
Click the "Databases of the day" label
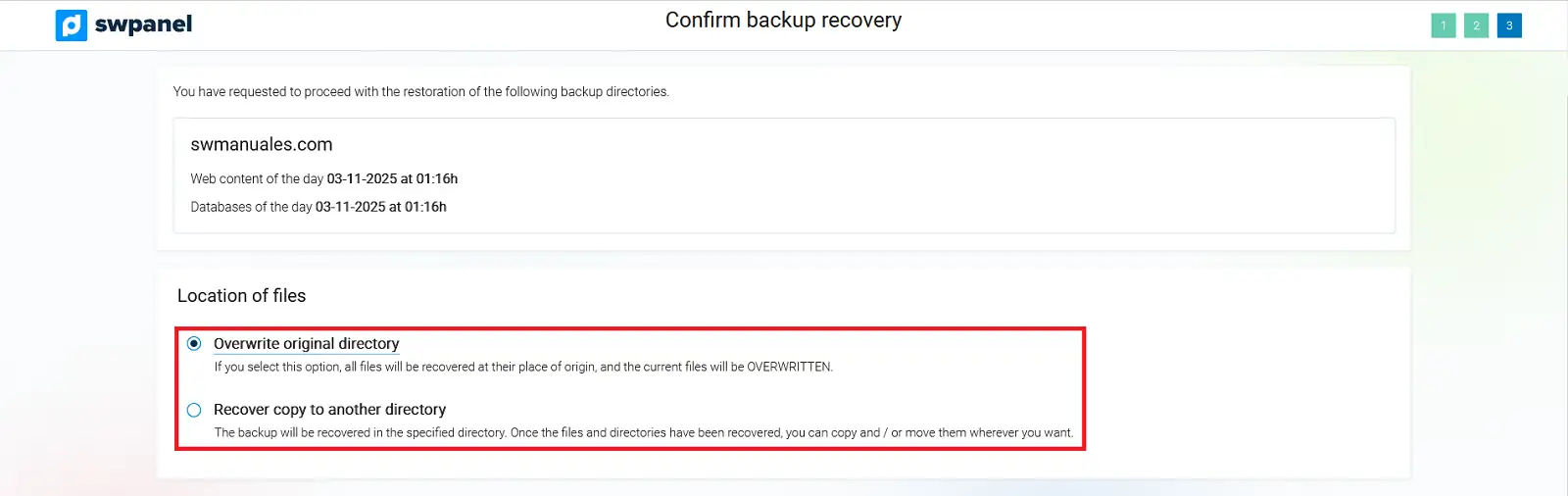(251, 207)
